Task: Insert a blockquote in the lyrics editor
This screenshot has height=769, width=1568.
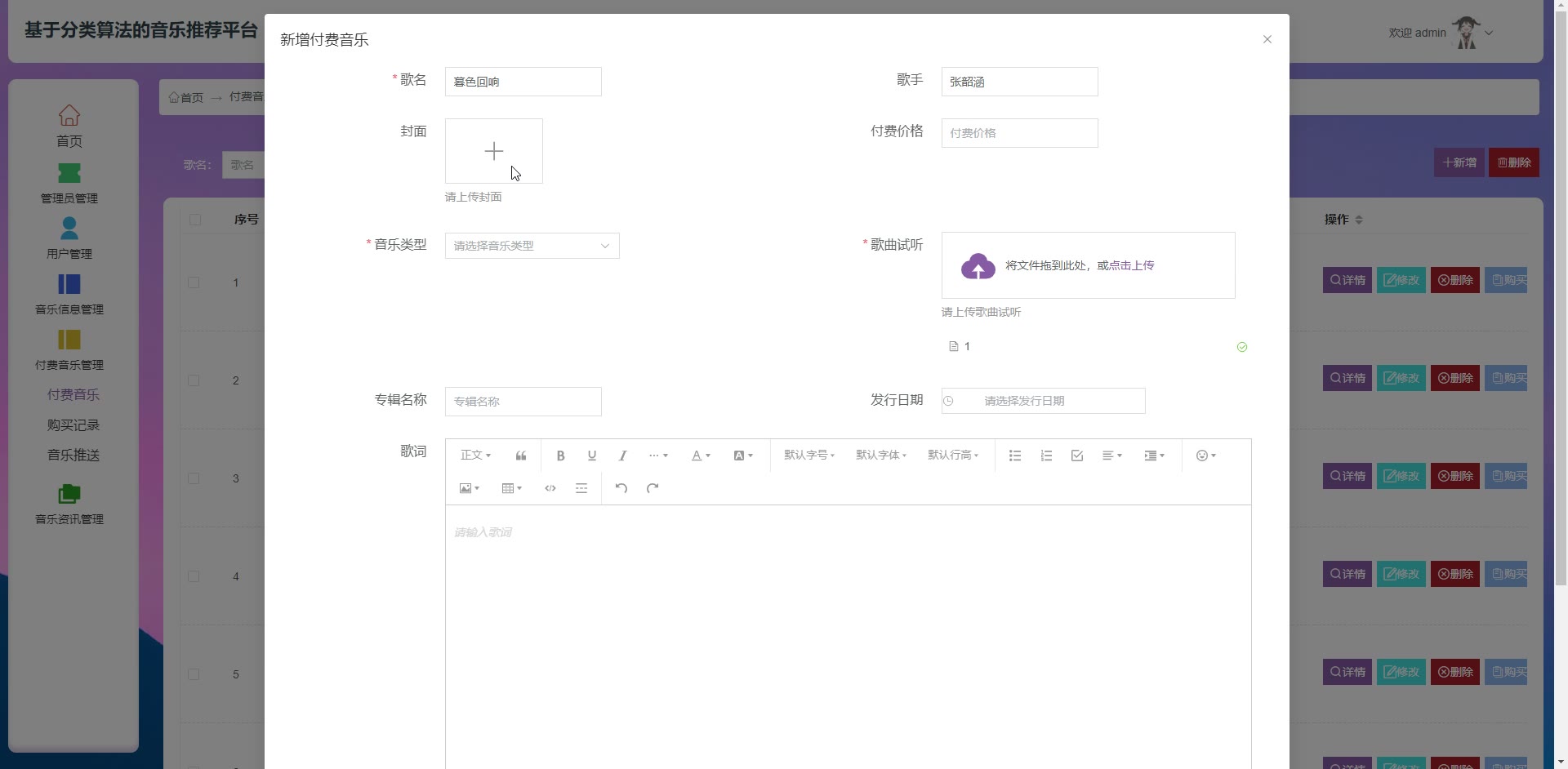Action: pyautogui.click(x=521, y=456)
